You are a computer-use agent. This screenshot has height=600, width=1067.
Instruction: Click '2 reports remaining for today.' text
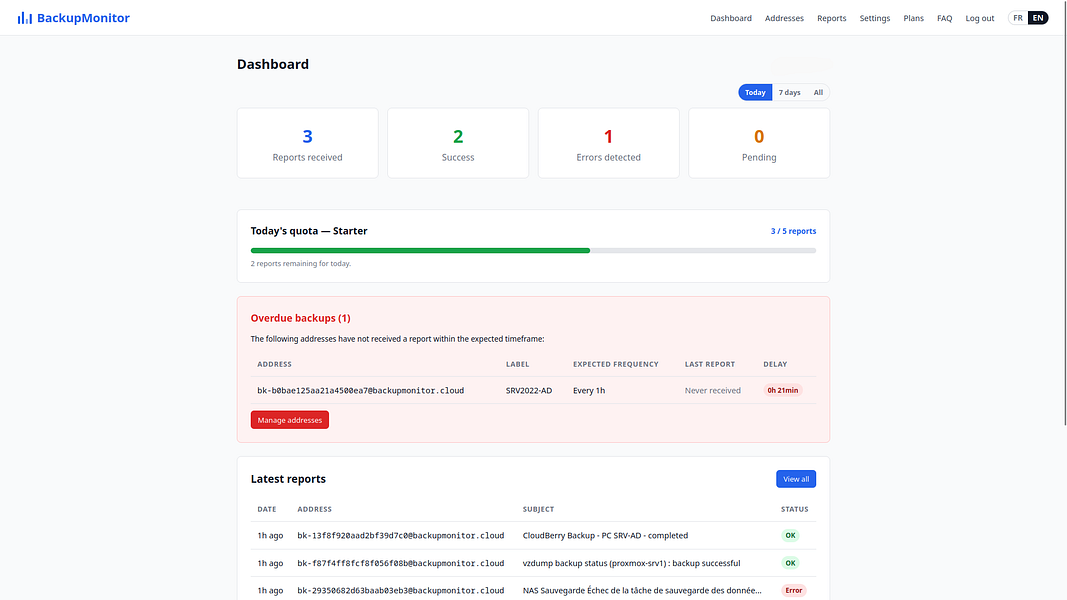[301, 263]
